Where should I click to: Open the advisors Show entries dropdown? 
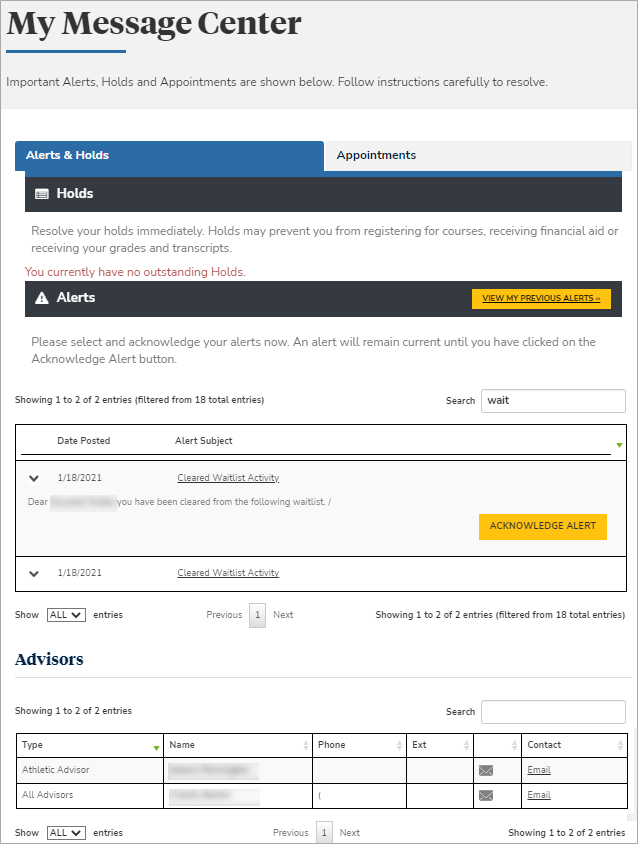[x=66, y=833]
